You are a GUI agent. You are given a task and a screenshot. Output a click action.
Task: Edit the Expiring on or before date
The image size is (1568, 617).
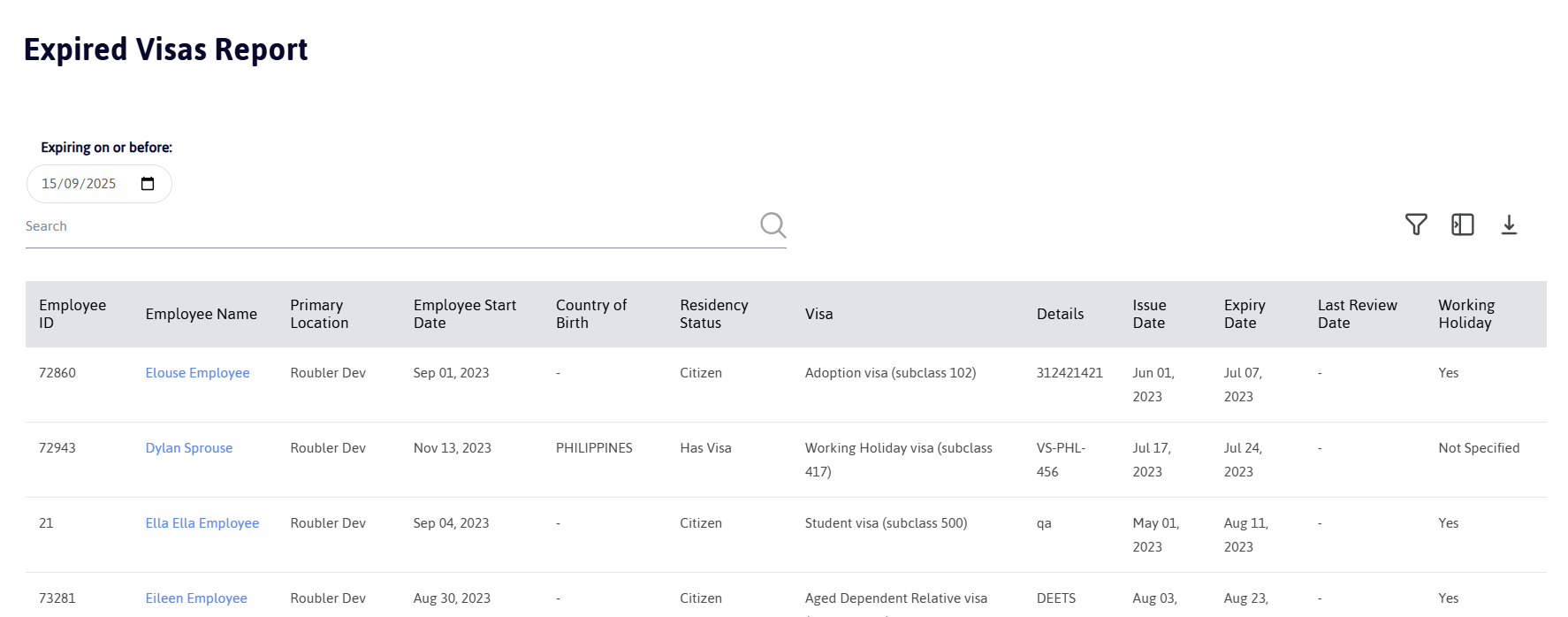[99, 184]
